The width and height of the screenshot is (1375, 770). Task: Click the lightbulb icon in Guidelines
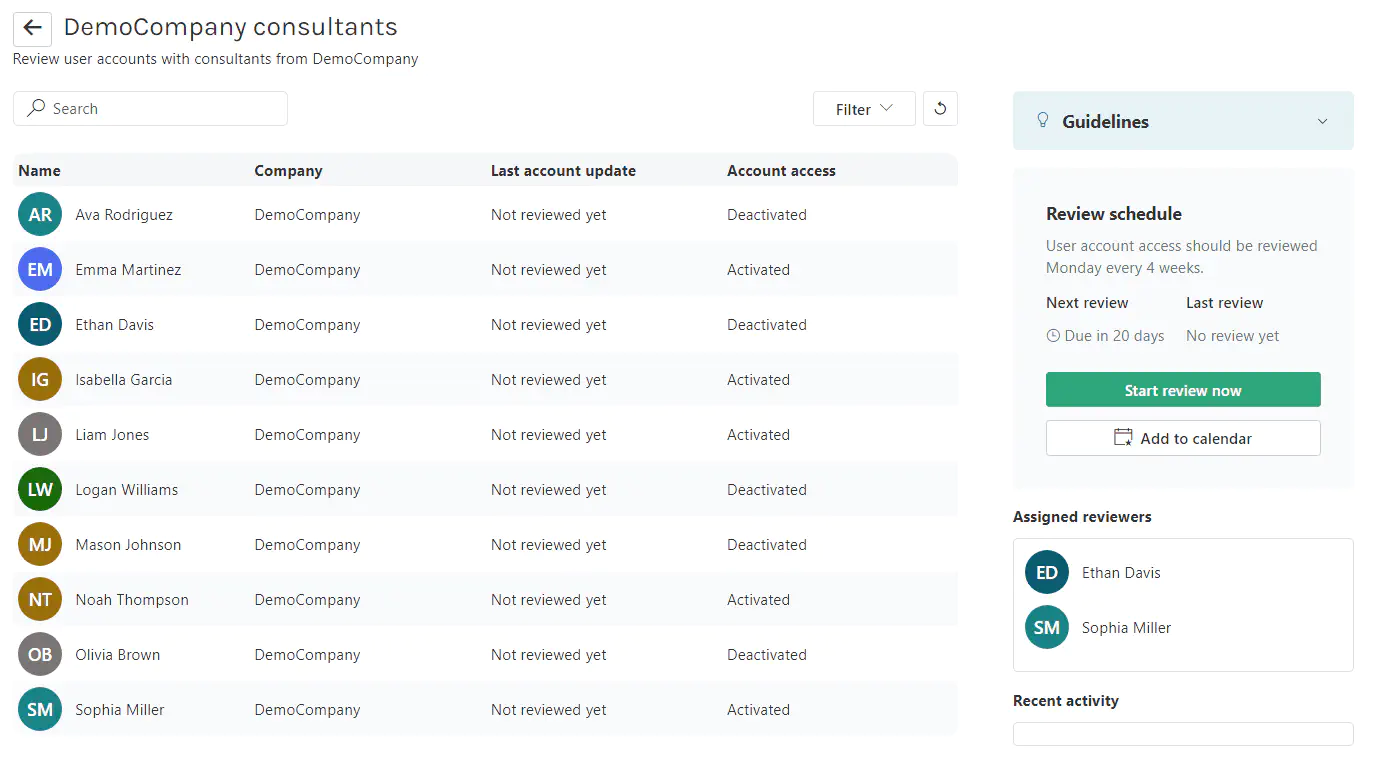coord(1043,120)
